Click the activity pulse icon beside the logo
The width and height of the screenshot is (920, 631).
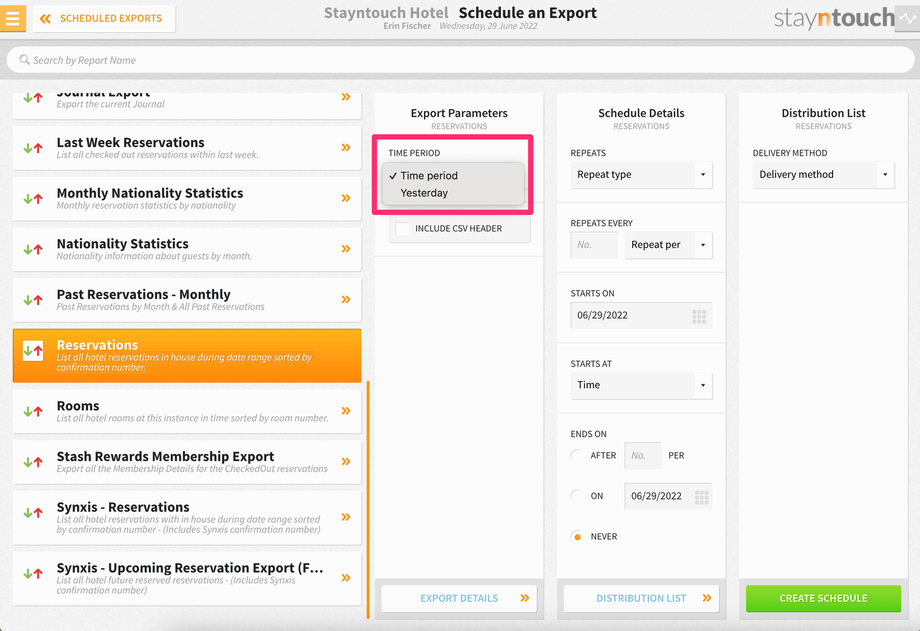tap(907, 18)
